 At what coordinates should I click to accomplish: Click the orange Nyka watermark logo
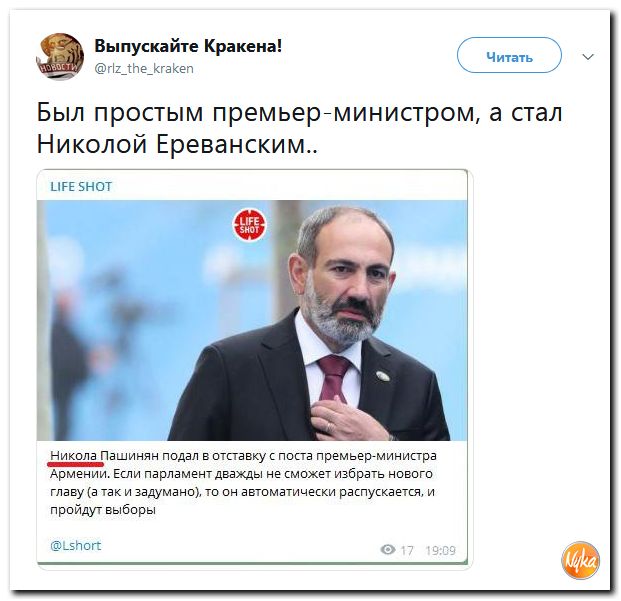tap(581, 560)
